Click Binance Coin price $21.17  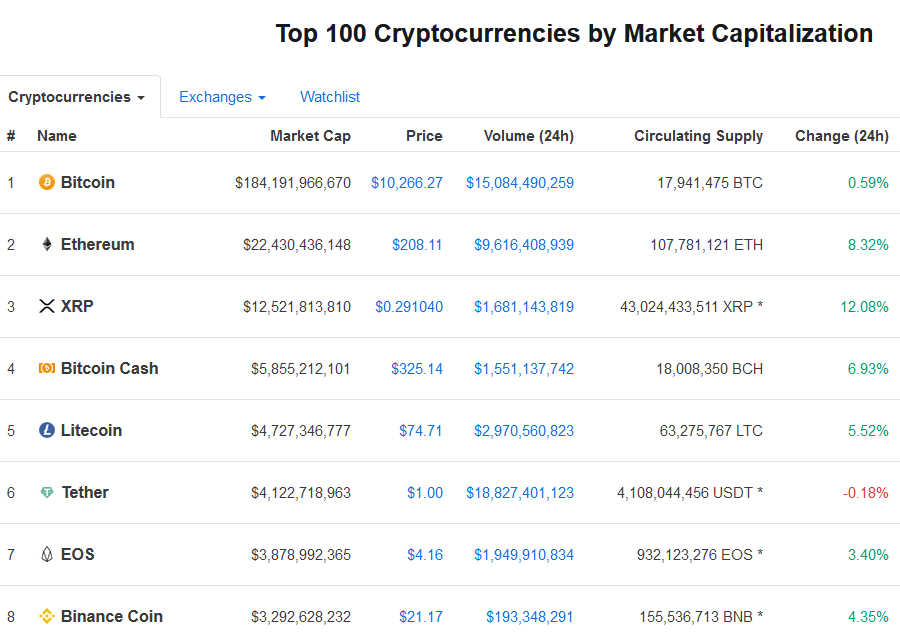(421, 617)
